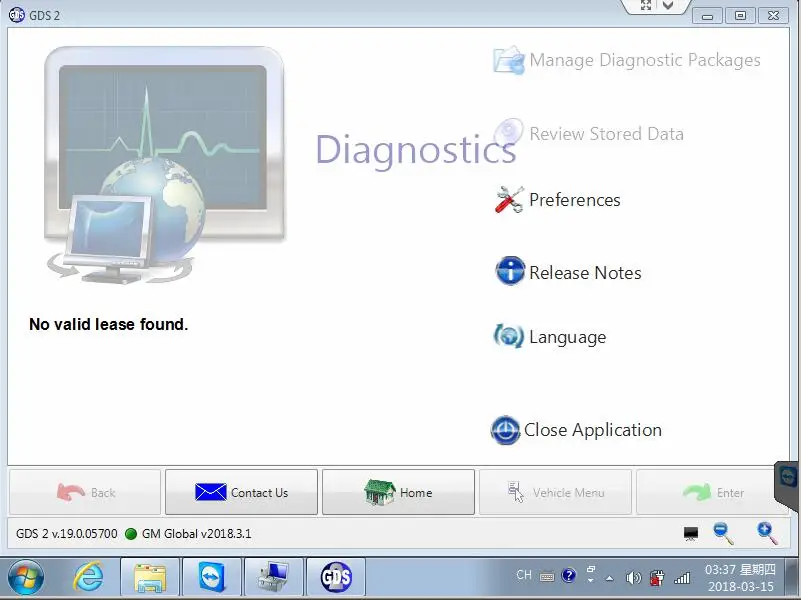801x600 pixels.
Task: Open Manage Diagnostic Packages
Action: pos(627,60)
